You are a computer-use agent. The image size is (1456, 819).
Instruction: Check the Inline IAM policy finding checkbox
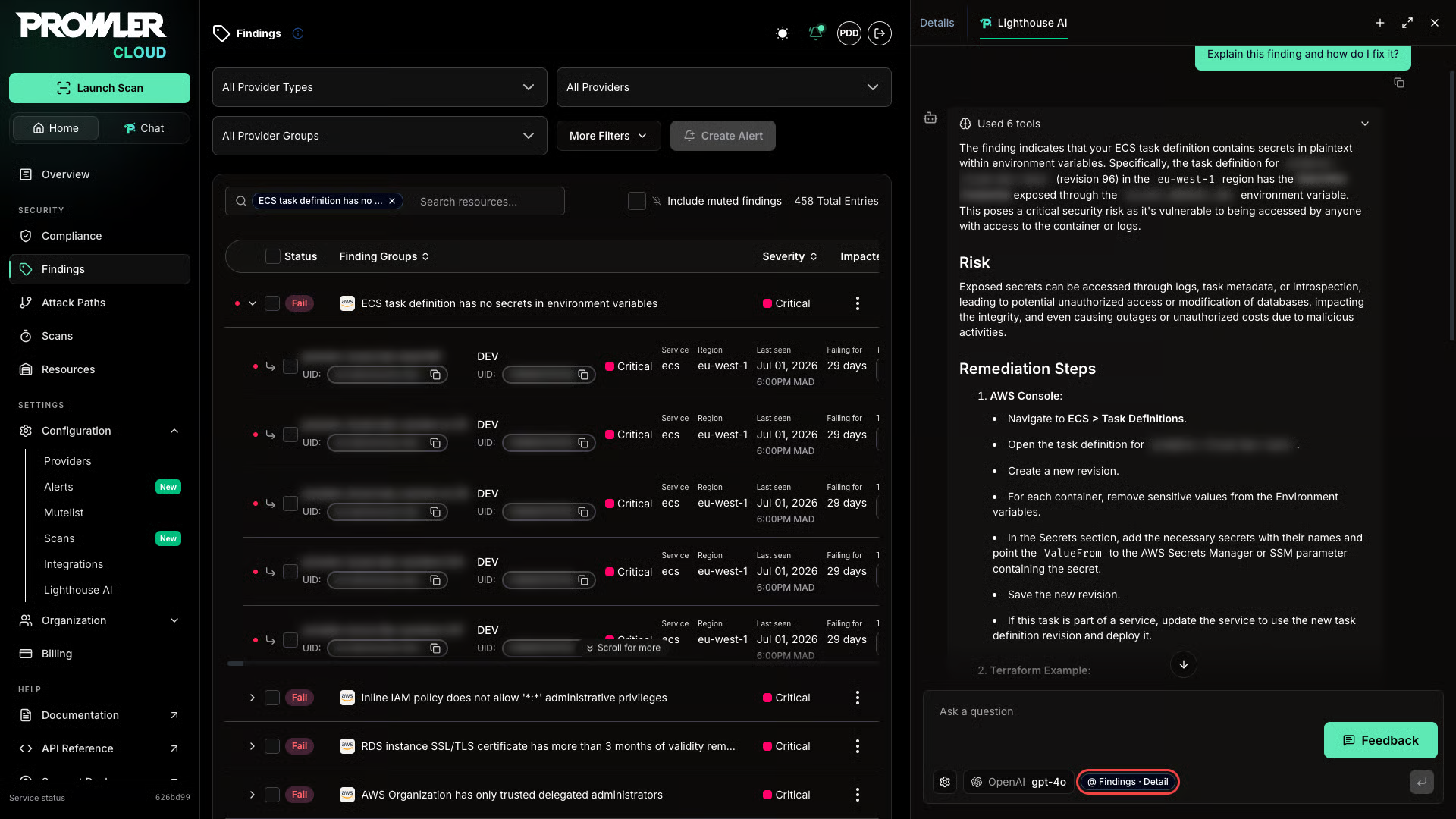click(272, 698)
